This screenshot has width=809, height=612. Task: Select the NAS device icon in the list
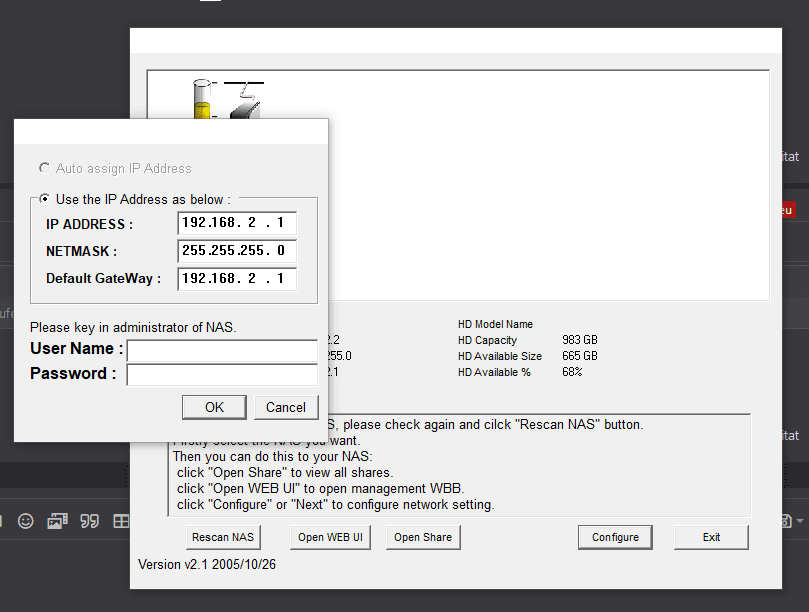click(x=229, y=99)
